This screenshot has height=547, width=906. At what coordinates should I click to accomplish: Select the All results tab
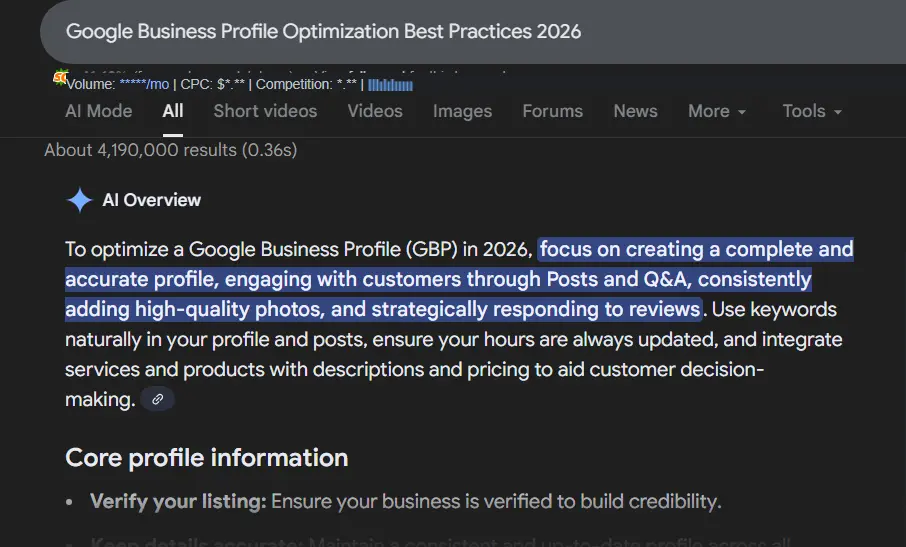tap(173, 111)
